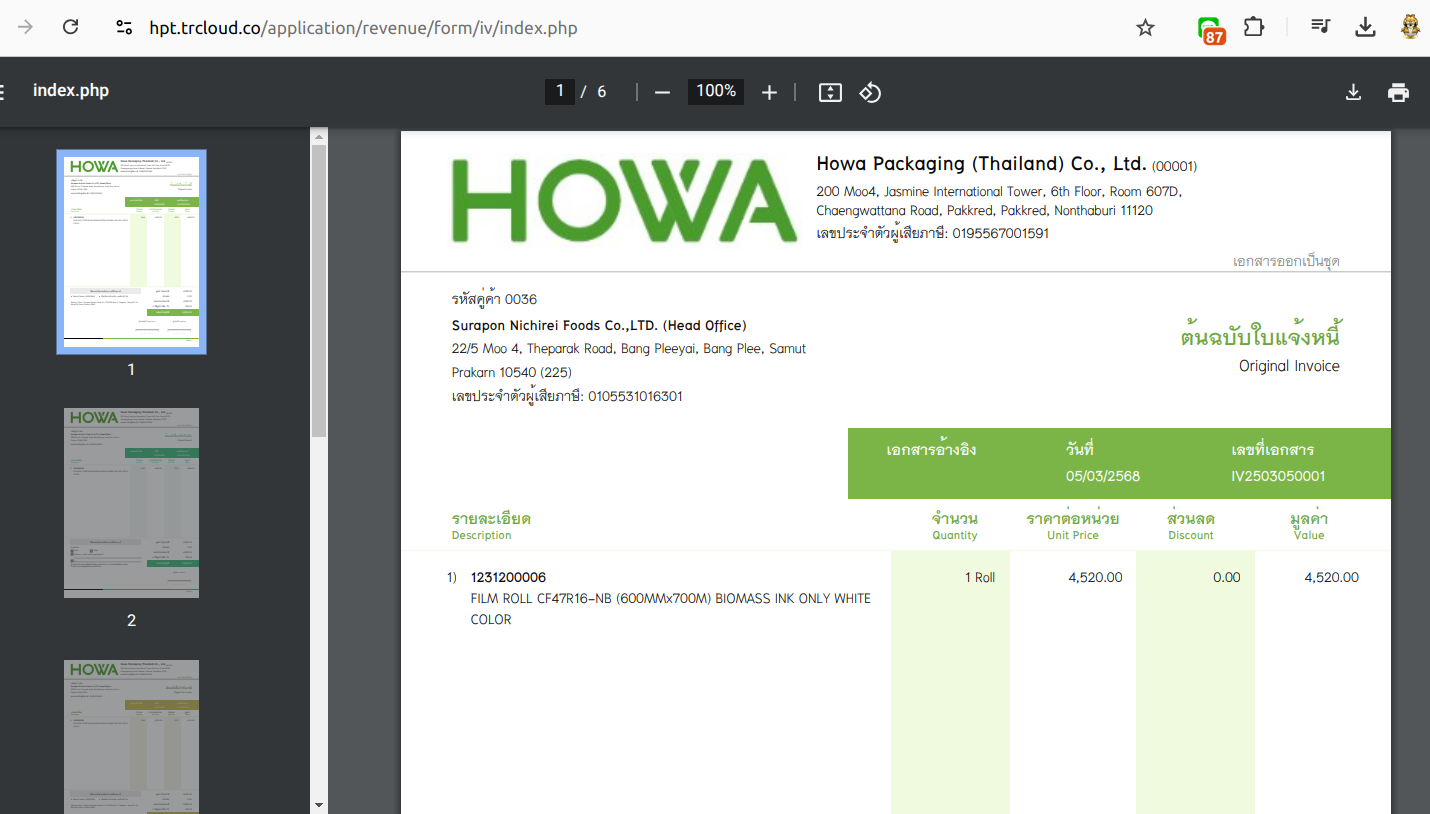Print the PDF document

(1398, 93)
